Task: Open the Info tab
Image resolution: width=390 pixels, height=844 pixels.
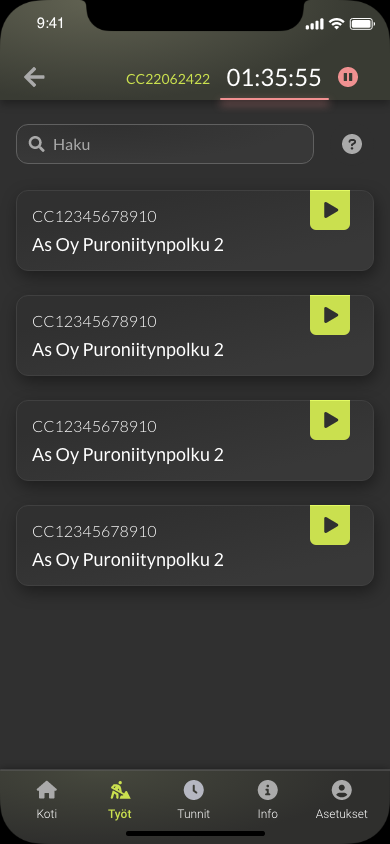Action: (267, 799)
